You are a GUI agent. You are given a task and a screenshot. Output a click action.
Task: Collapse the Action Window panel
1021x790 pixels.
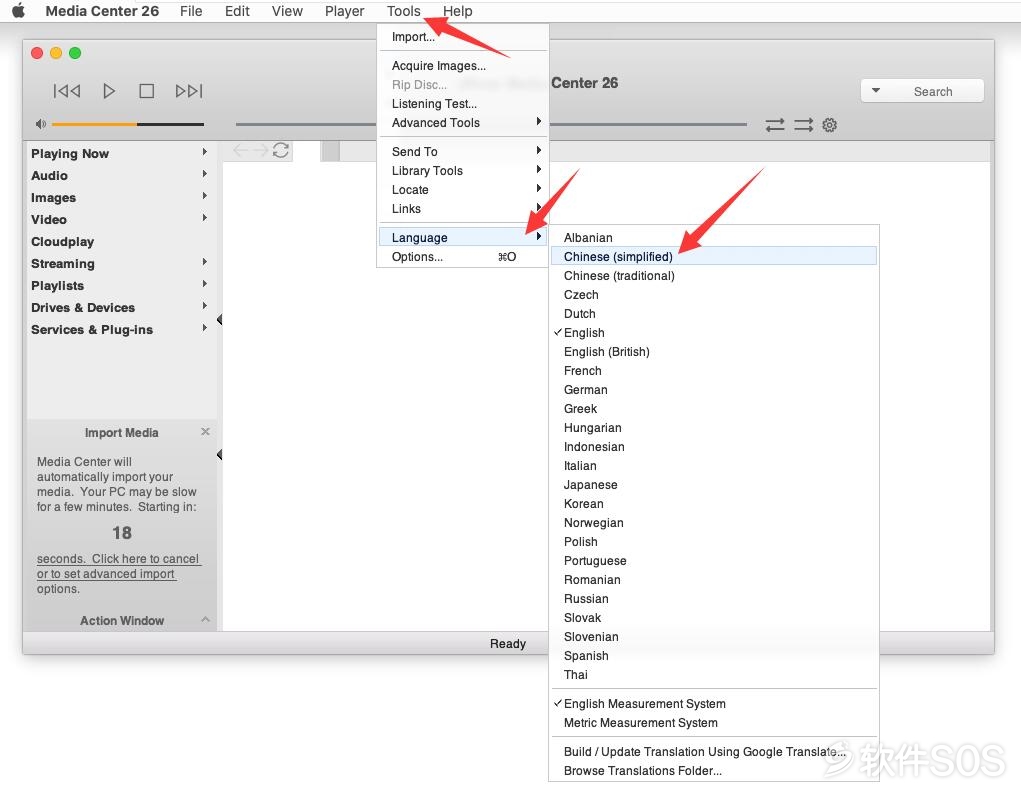tap(205, 619)
